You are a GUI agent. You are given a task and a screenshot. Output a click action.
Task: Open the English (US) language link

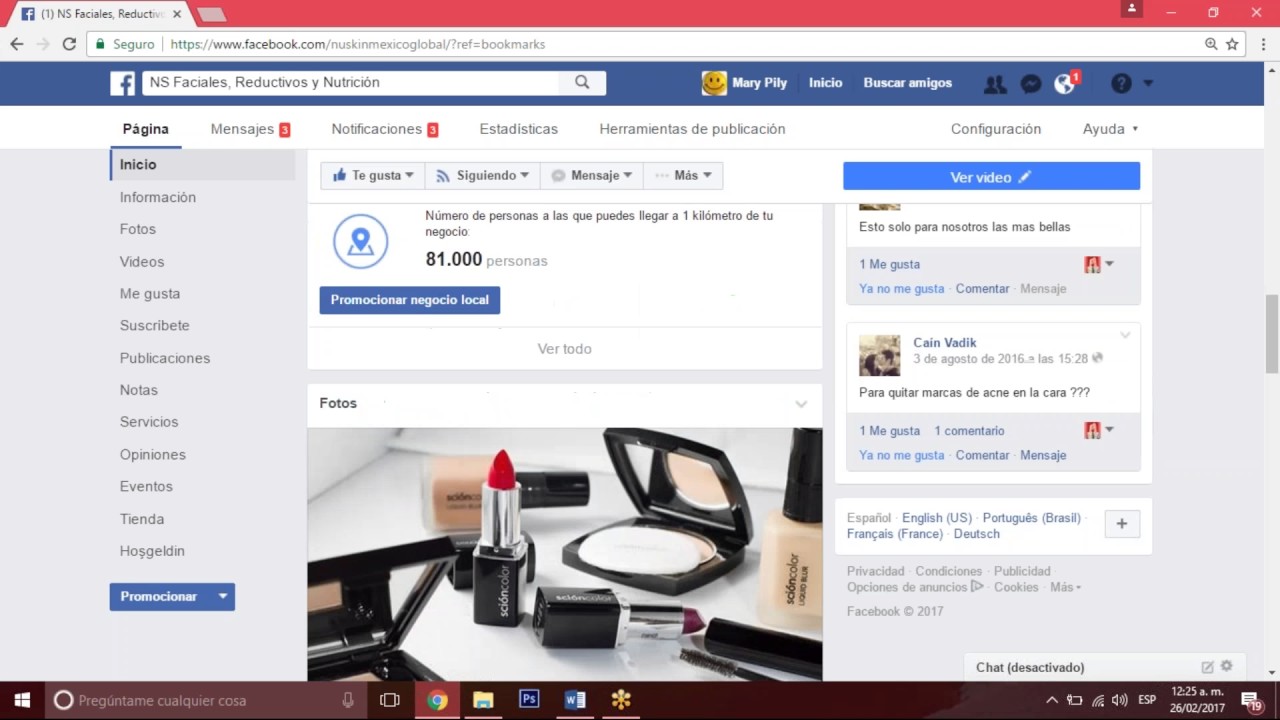pyautogui.click(x=936, y=517)
